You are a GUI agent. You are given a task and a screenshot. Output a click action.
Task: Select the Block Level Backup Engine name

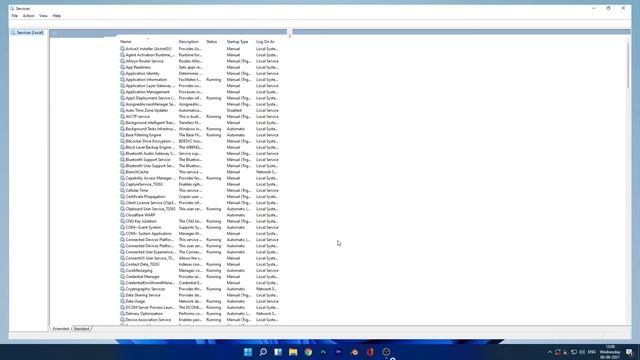point(149,147)
